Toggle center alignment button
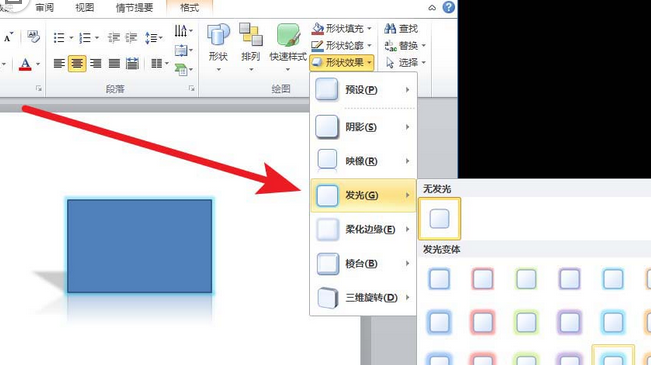This screenshot has width=651, height=365. coord(77,64)
